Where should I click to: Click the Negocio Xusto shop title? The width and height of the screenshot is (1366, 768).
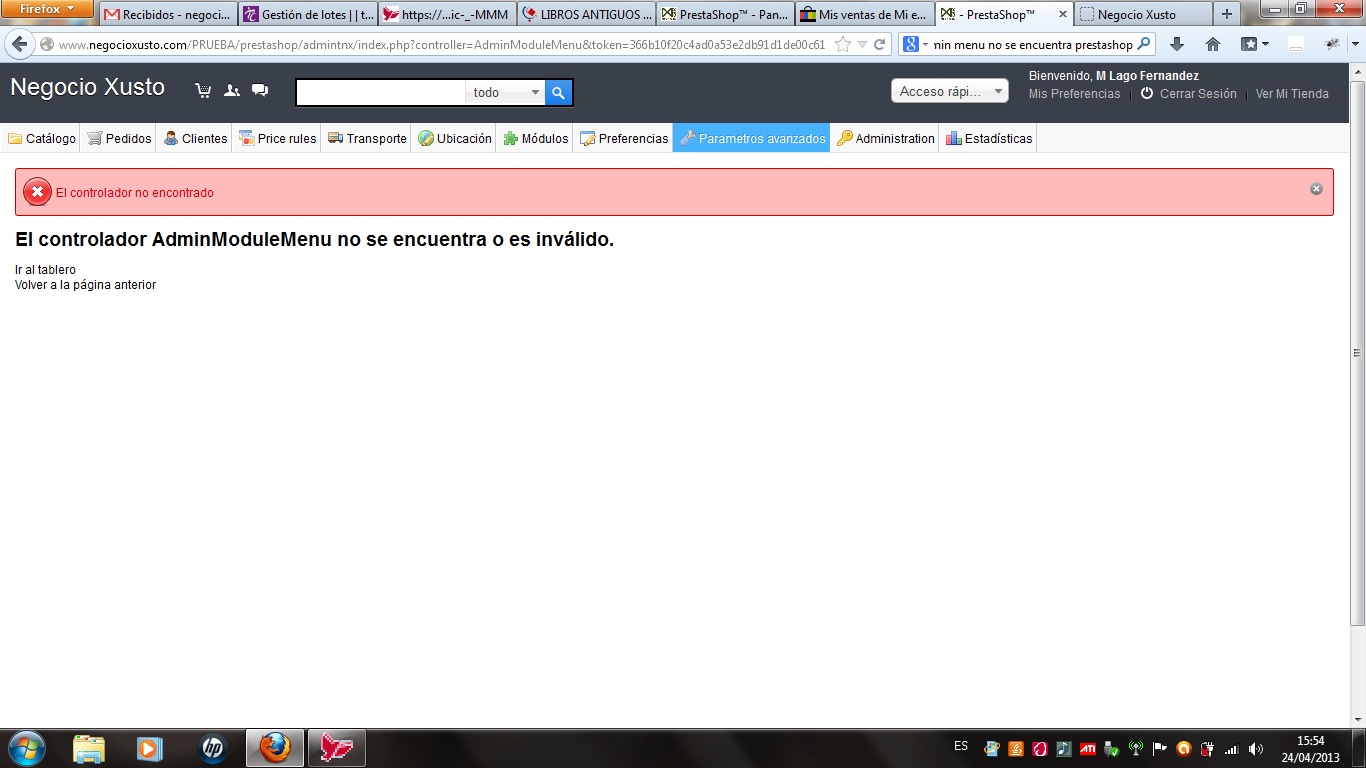pos(87,87)
